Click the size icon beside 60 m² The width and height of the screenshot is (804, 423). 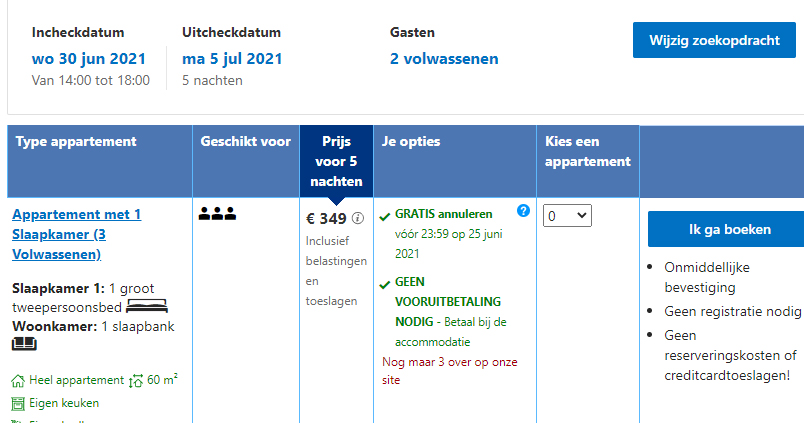point(137,381)
